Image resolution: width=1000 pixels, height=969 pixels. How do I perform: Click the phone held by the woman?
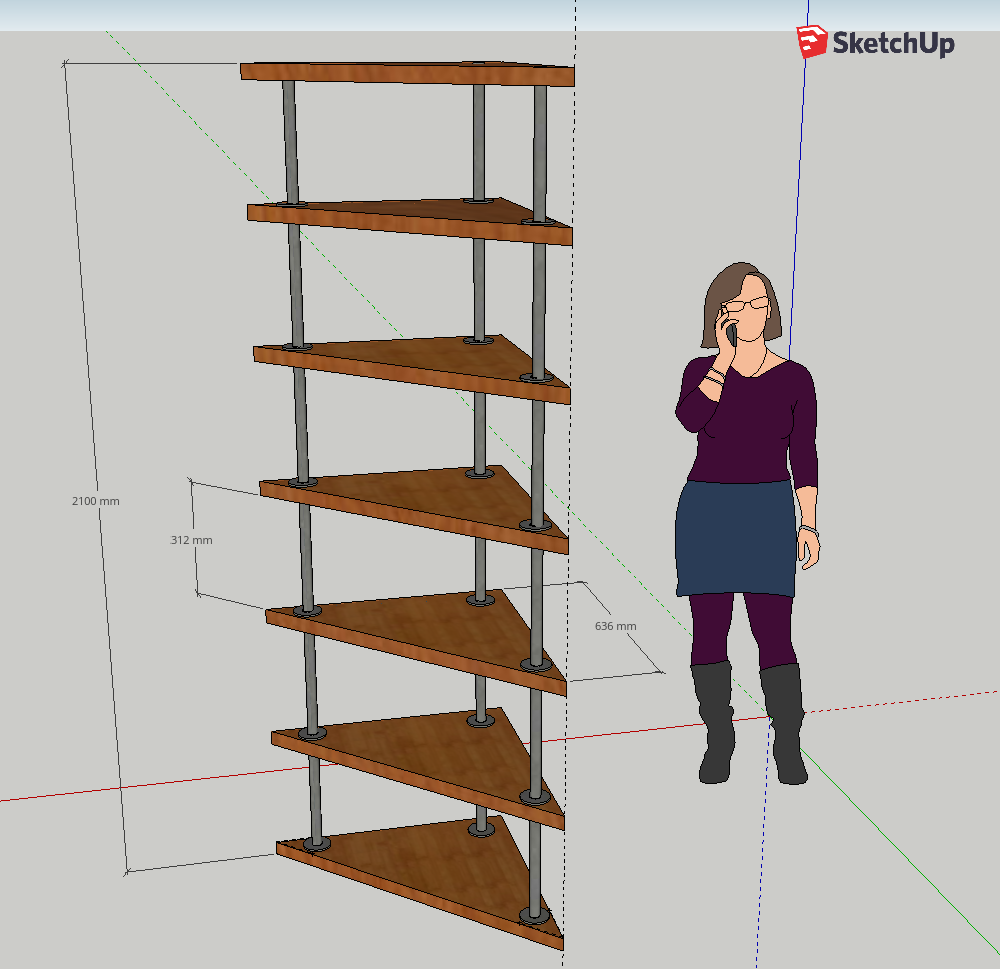(731, 334)
